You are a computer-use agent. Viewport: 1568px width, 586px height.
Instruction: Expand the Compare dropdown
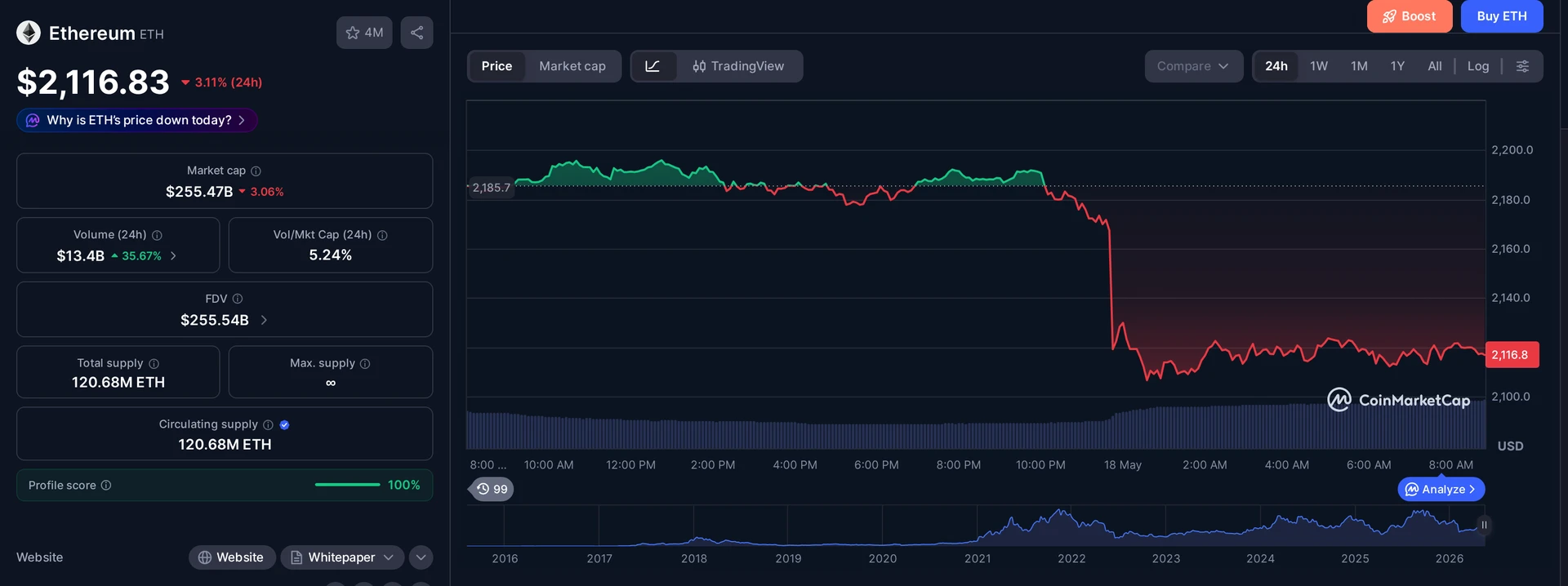(1193, 66)
